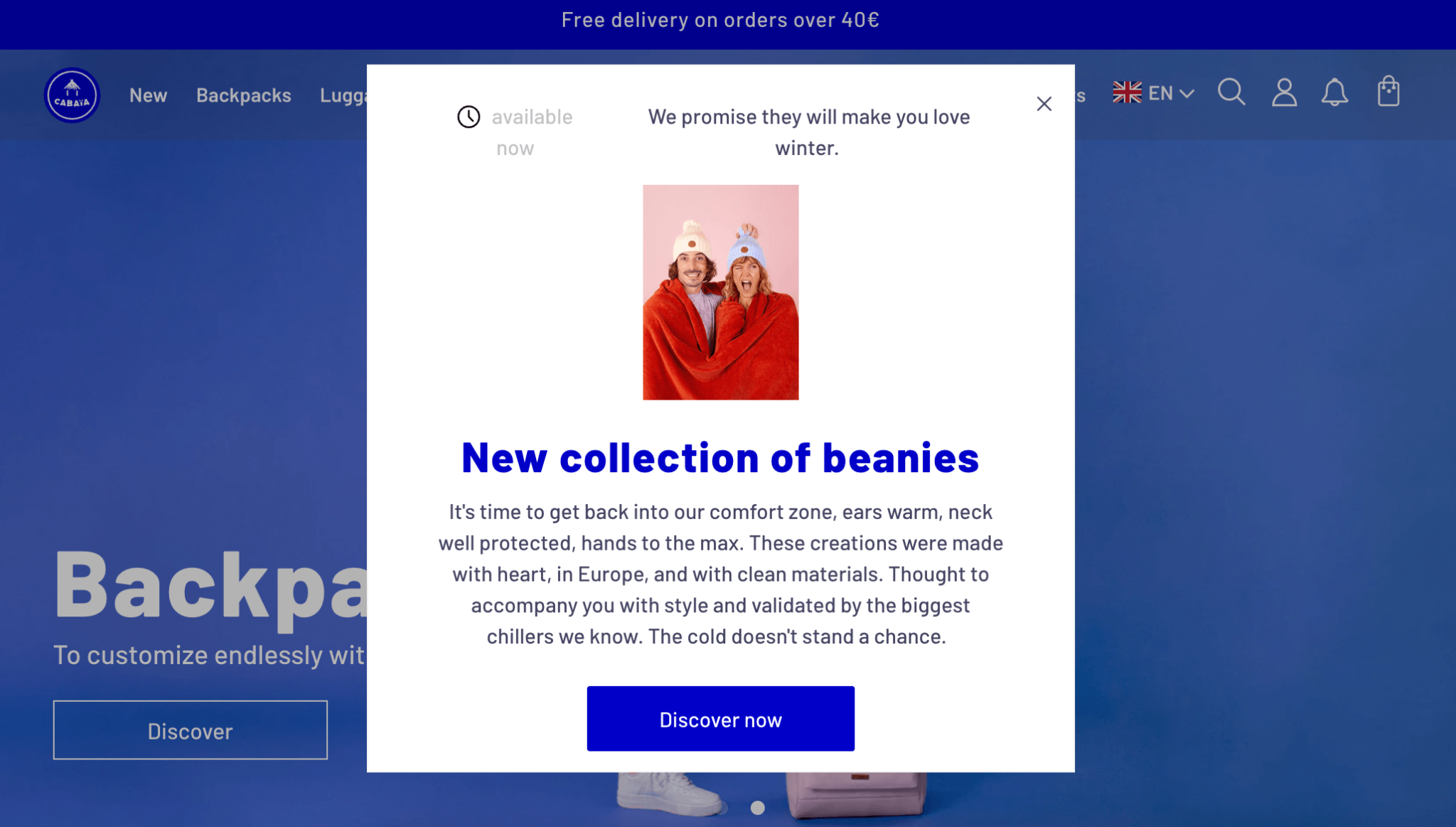Click the carousel dot indicator
1456x827 pixels.
[x=757, y=808]
